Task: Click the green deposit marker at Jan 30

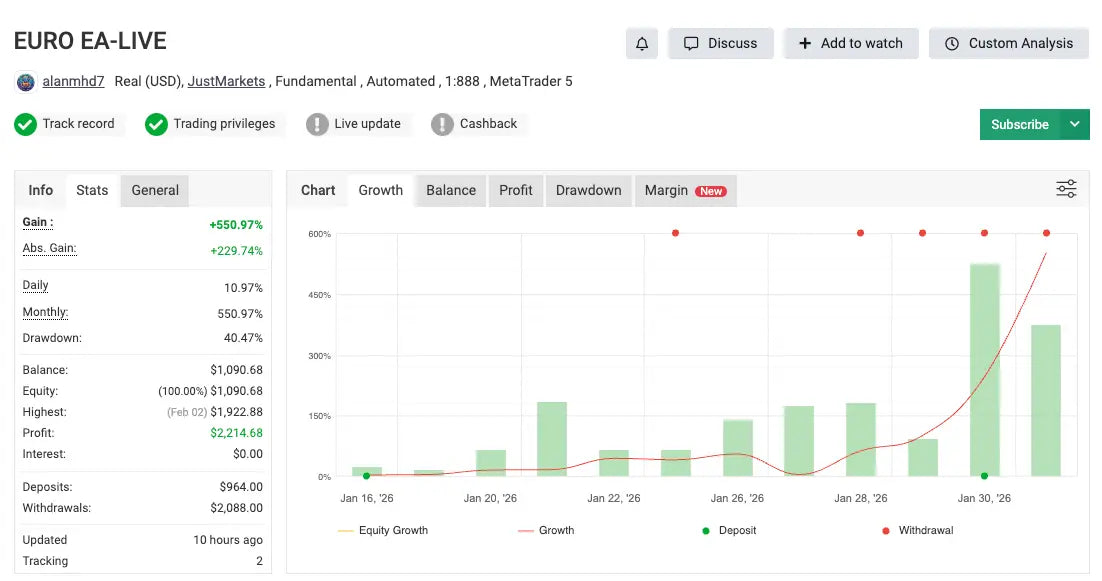Action: (985, 476)
